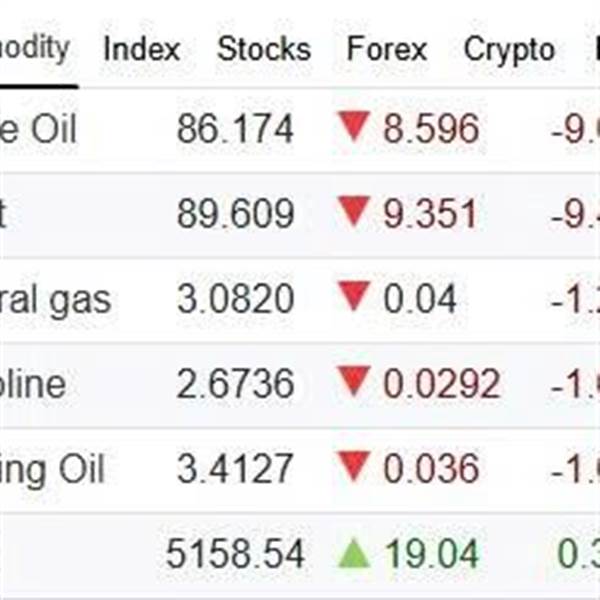Click the red down arrow beside 0.036
This screenshot has width=600, height=600.
point(354,467)
